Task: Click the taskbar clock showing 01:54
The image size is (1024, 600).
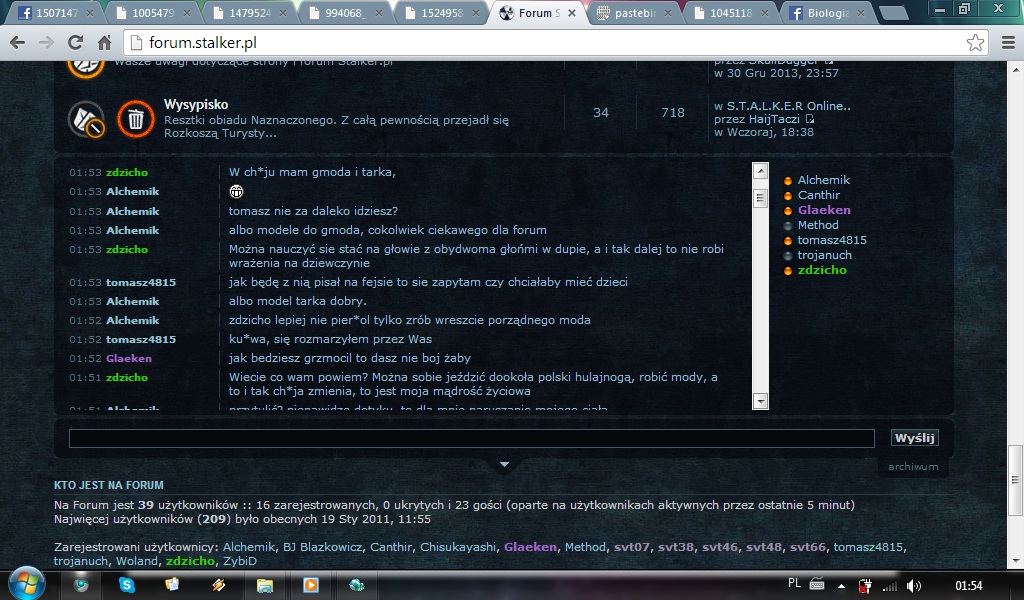Action: [968, 586]
